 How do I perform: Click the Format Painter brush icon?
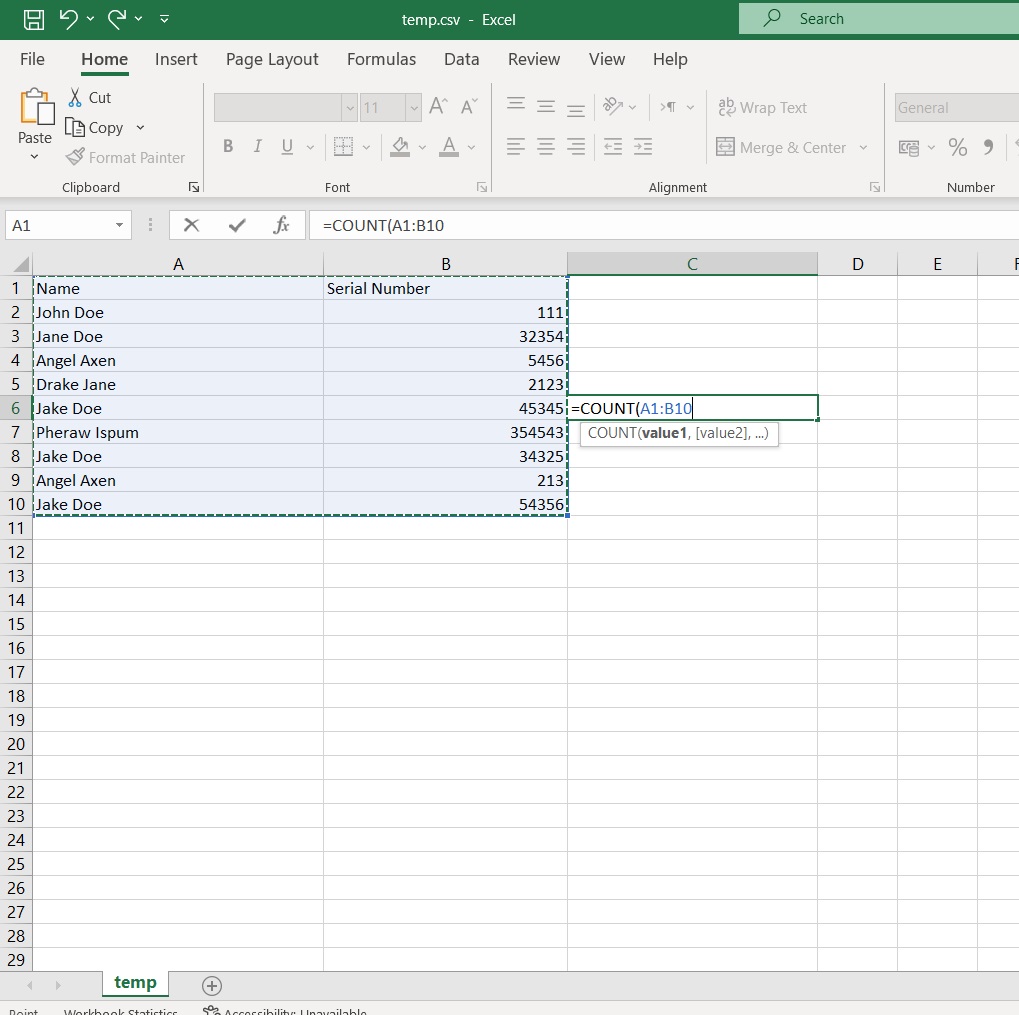tap(75, 157)
